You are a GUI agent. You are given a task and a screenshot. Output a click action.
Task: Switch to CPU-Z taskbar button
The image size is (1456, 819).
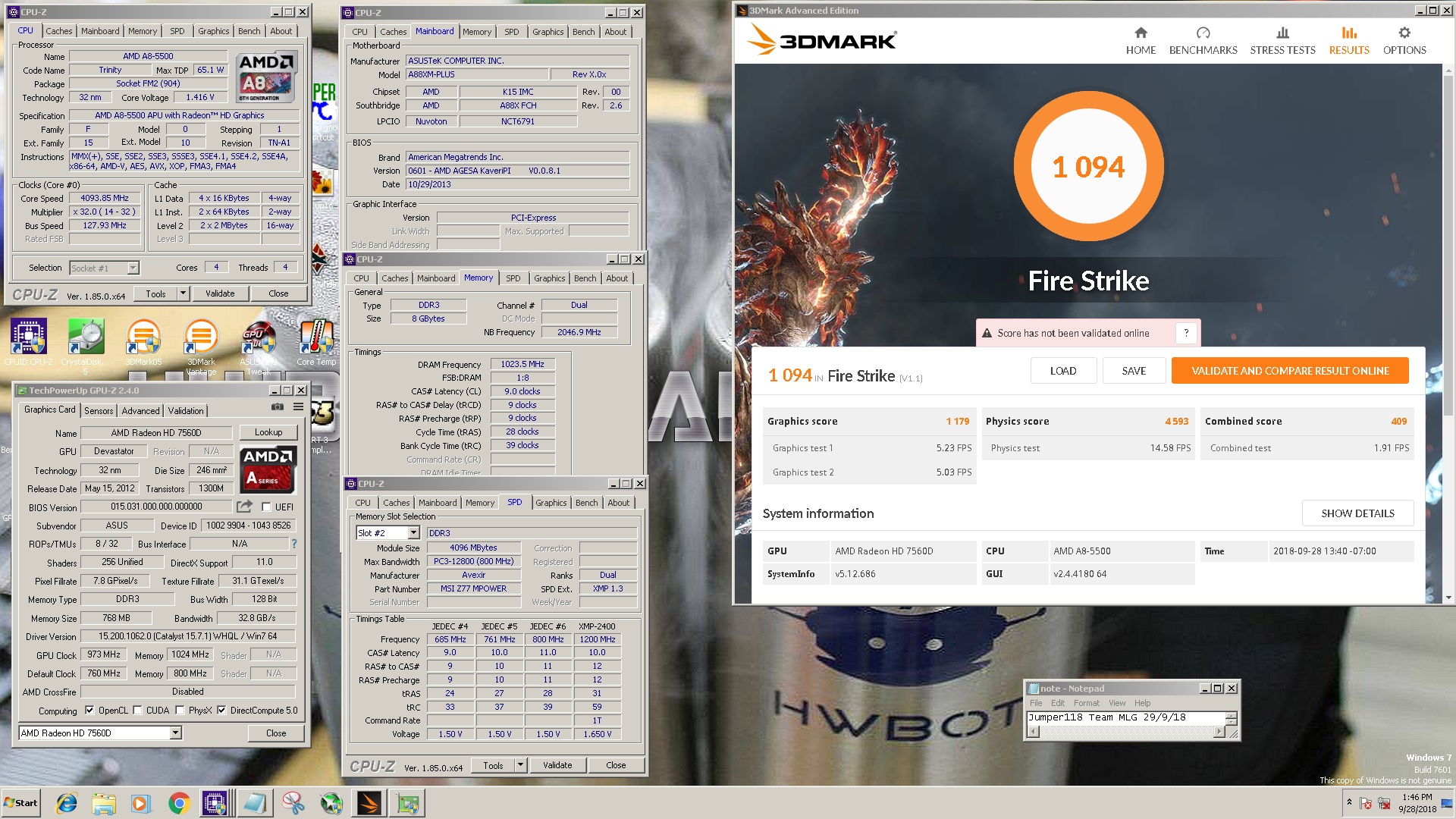pos(215,803)
